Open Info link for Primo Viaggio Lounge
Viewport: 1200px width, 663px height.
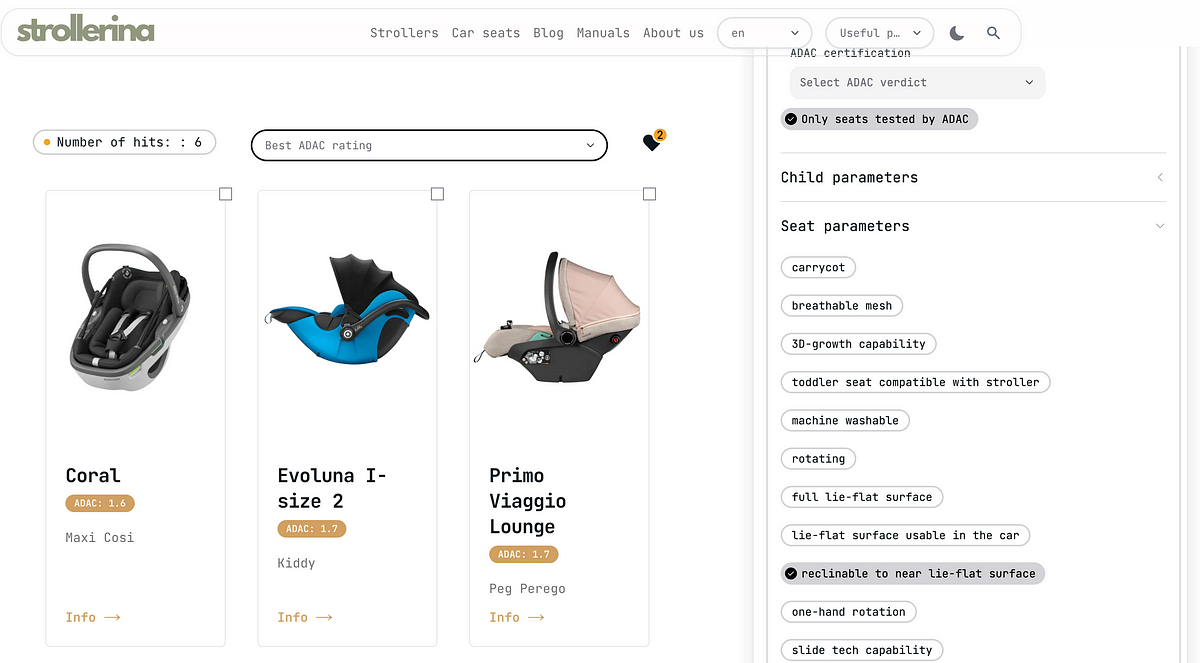[517, 617]
